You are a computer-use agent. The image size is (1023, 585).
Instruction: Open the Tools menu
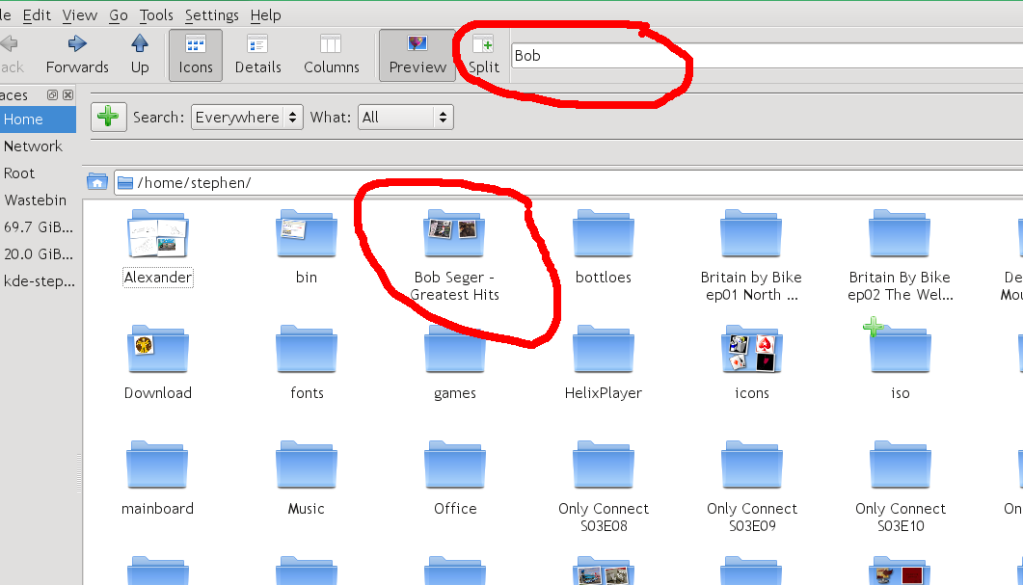click(157, 15)
